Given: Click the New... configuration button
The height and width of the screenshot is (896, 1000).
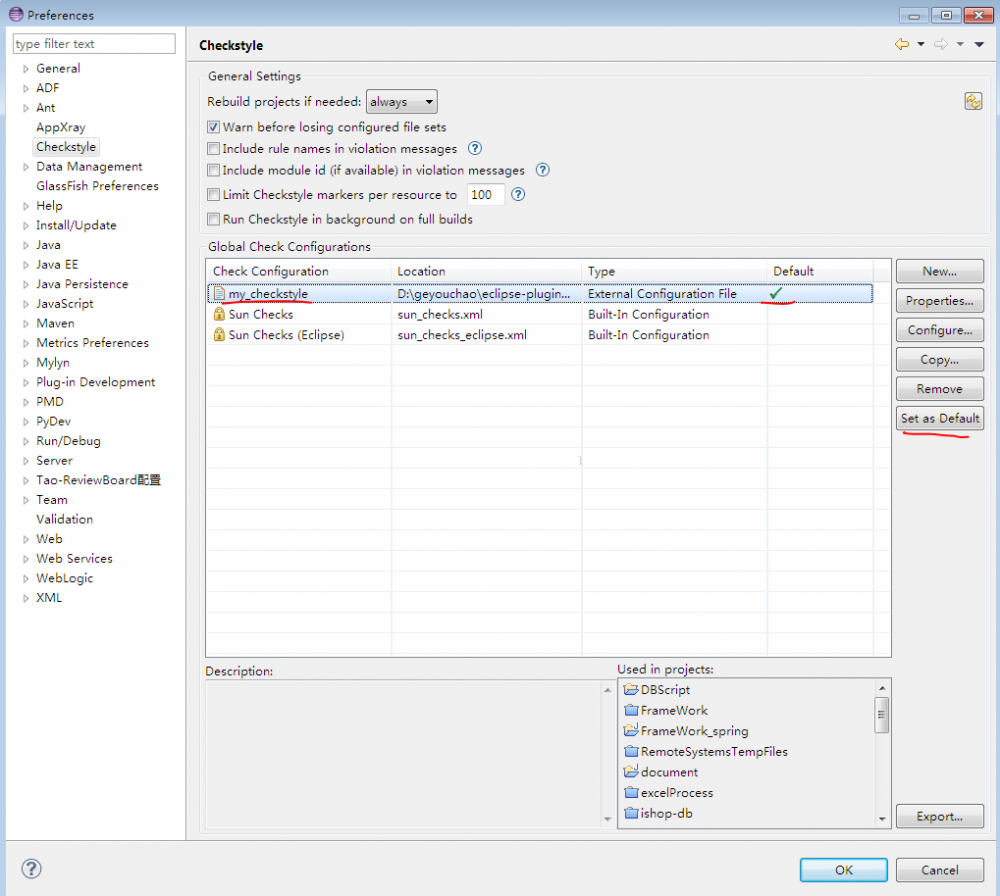Looking at the screenshot, I should click(x=939, y=271).
